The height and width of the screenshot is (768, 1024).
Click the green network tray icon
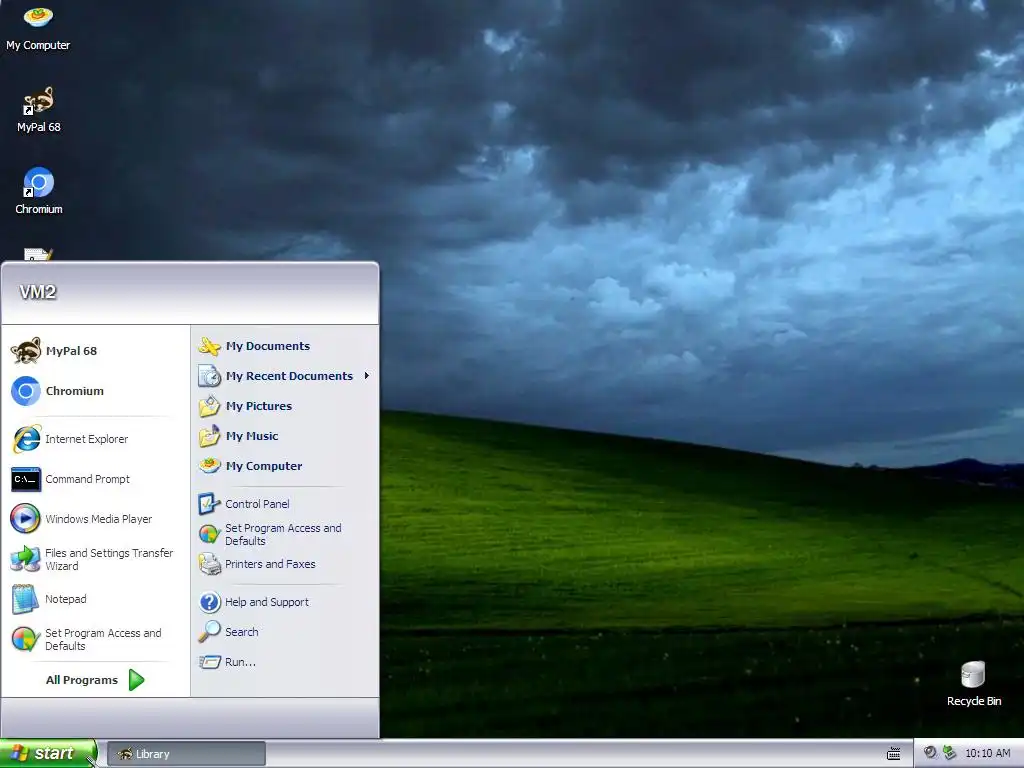950,753
